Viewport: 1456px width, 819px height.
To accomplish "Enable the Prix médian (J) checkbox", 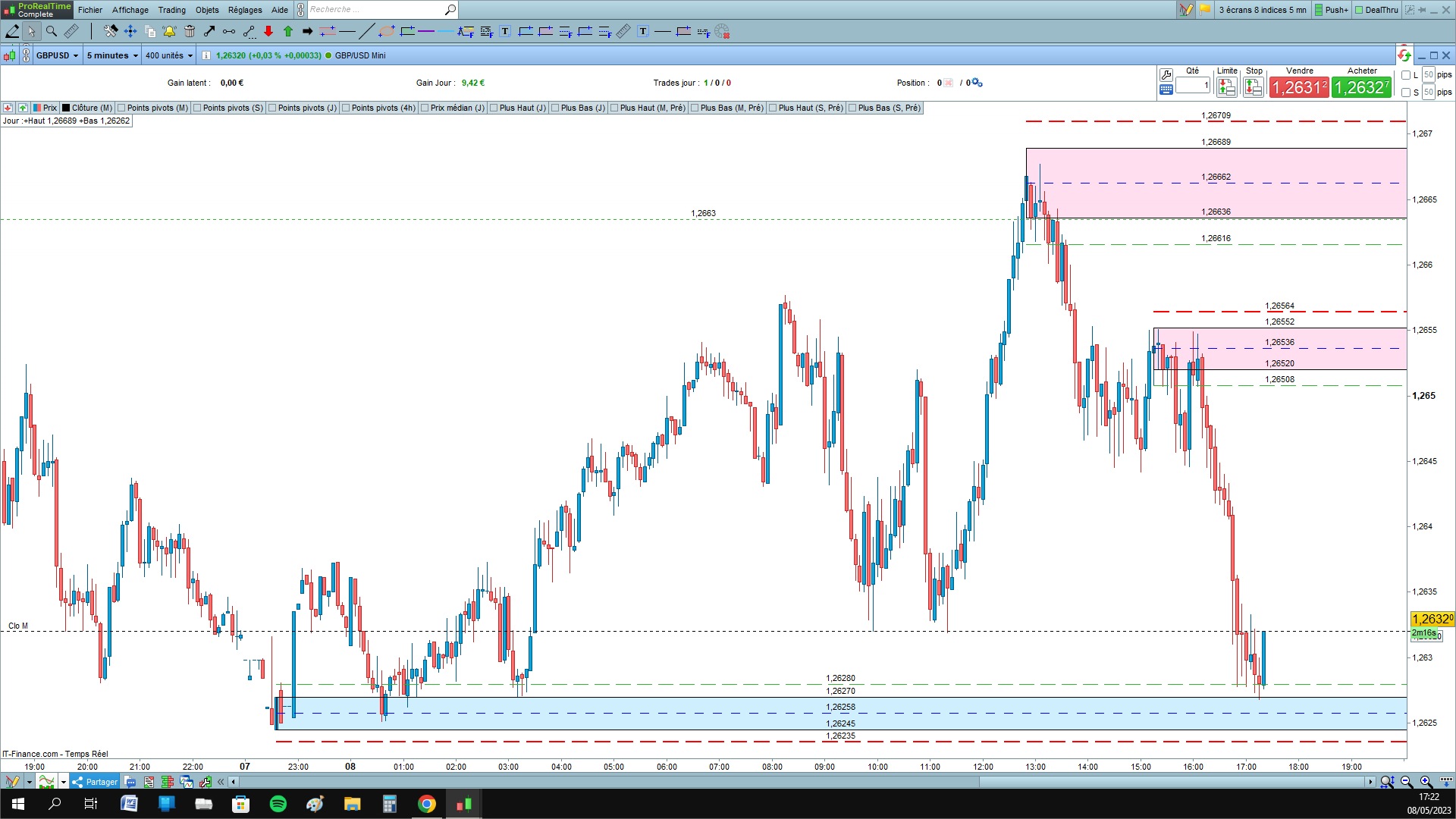I will 425,108.
